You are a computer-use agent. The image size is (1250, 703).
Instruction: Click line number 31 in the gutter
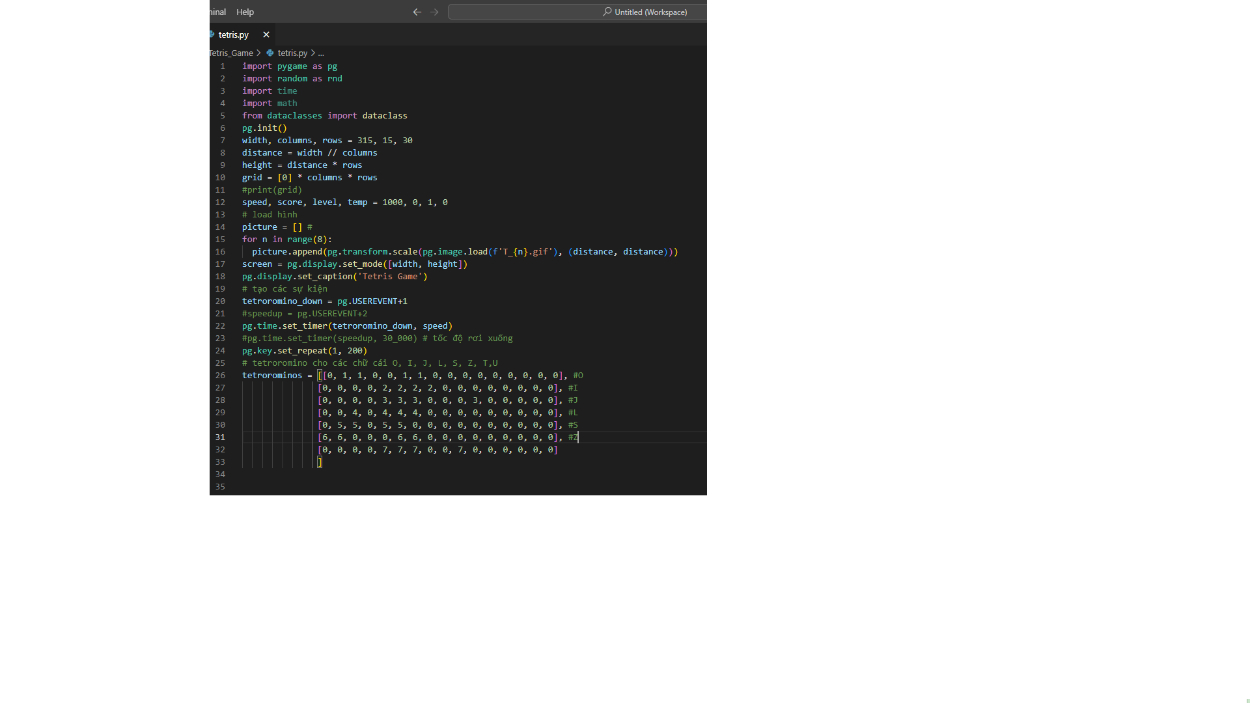click(x=220, y=438)
